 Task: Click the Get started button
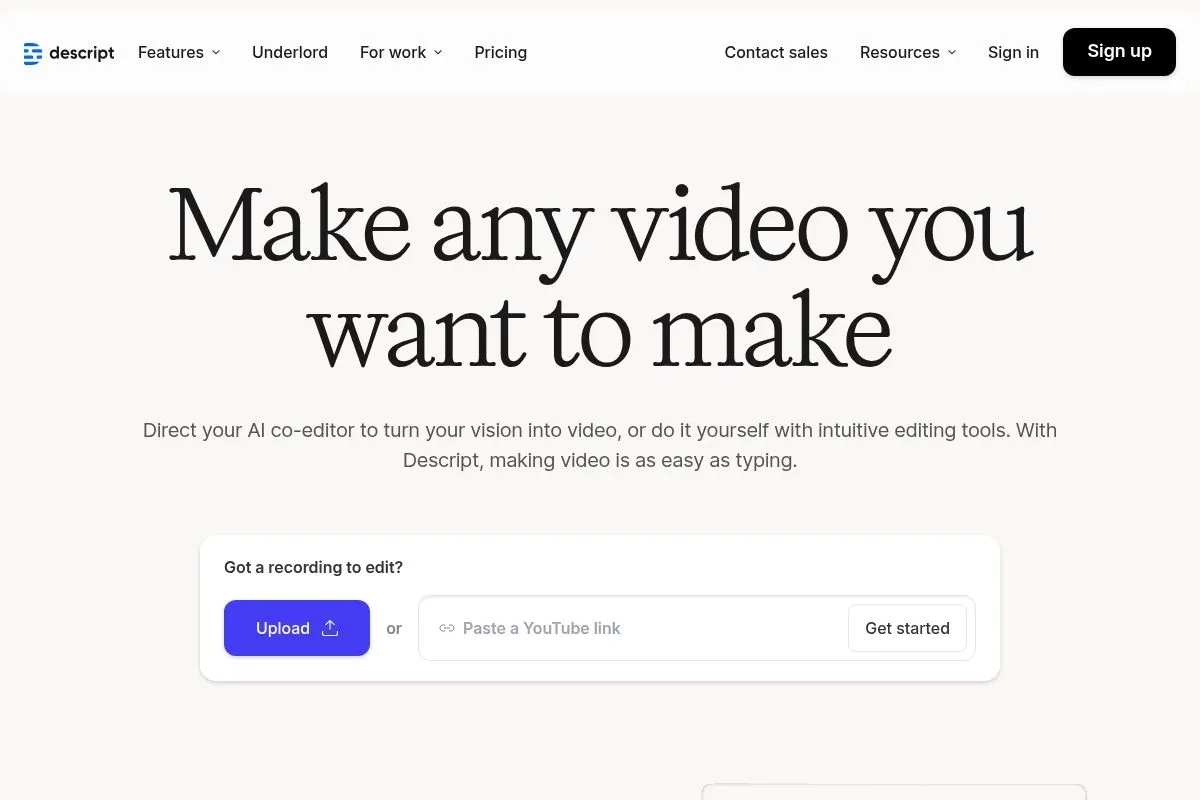pyautogui.click(x=907, y=628)
